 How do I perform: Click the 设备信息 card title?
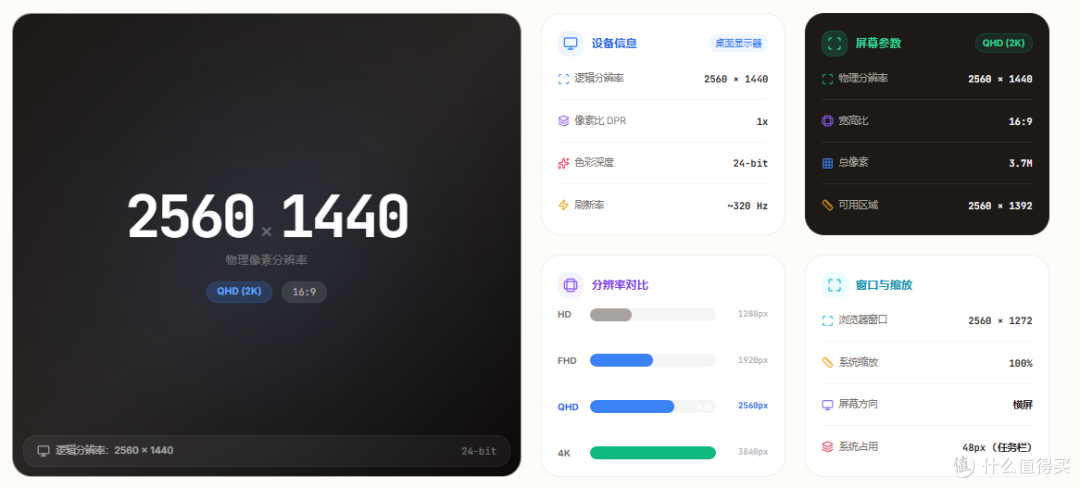click(x=614, y=43)
